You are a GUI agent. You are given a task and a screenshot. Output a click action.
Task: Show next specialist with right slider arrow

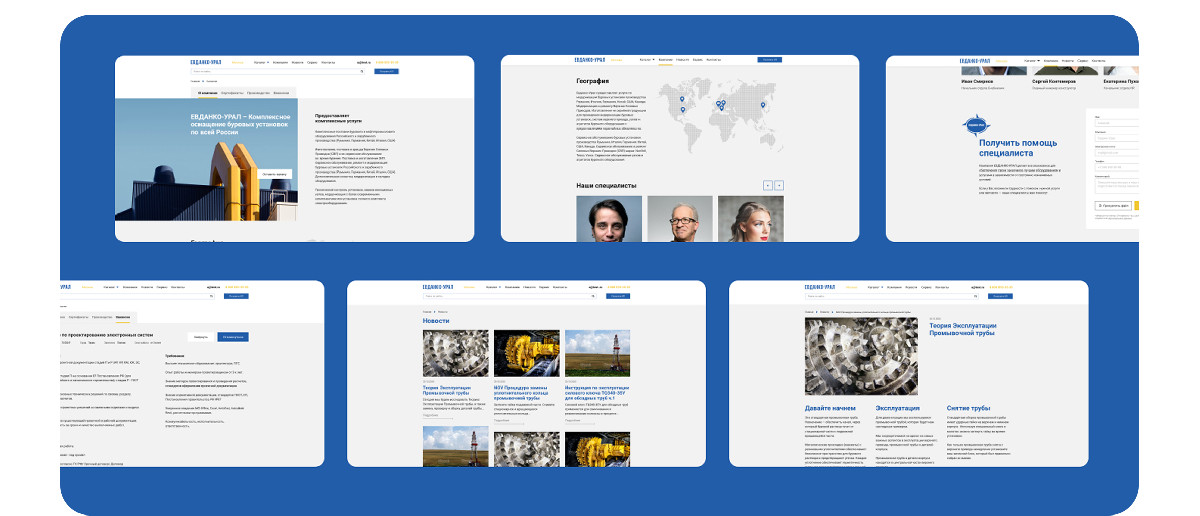click(779, 185)
